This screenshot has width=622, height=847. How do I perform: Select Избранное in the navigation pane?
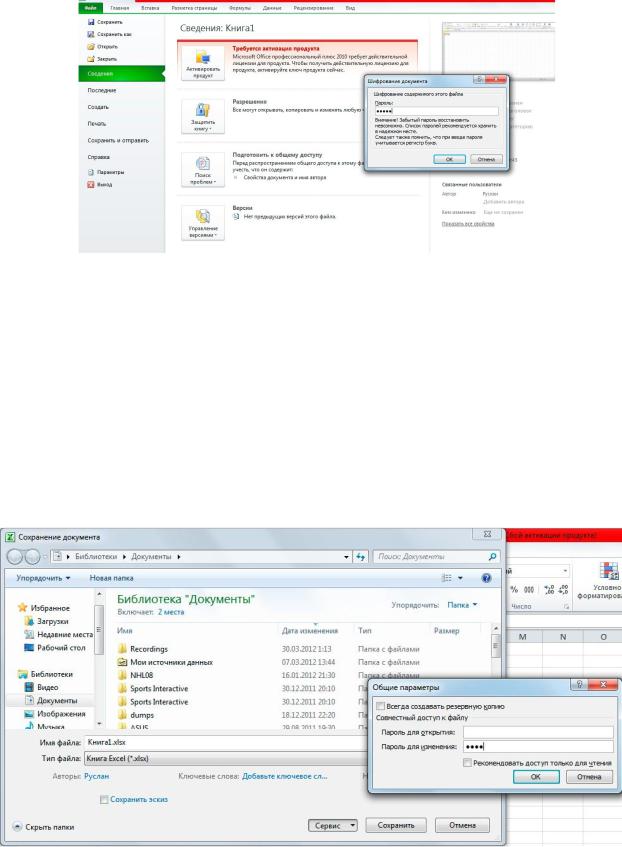click(x=44, y=608)
